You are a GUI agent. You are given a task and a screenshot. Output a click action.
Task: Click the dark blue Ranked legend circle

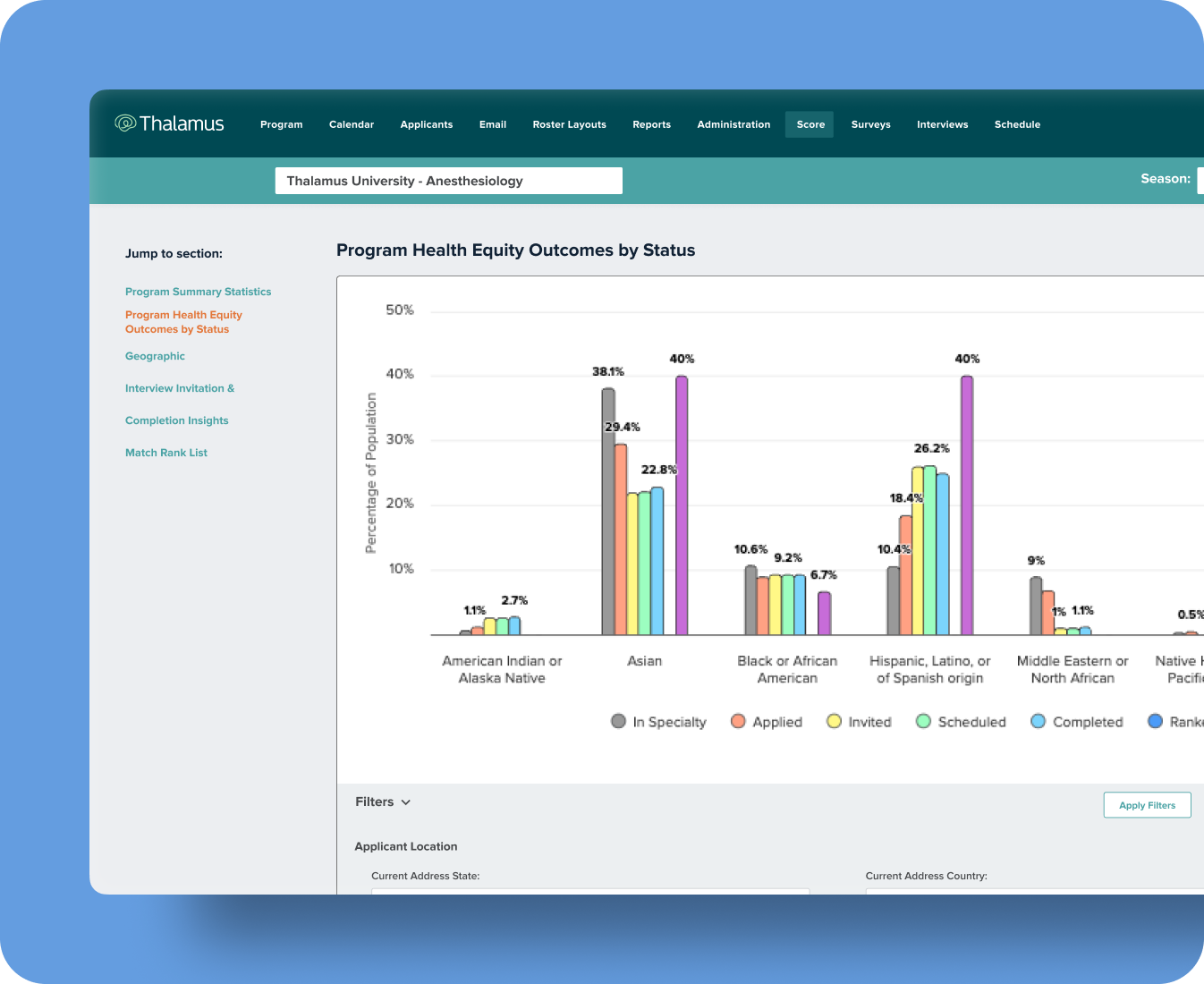(1155, 721)
